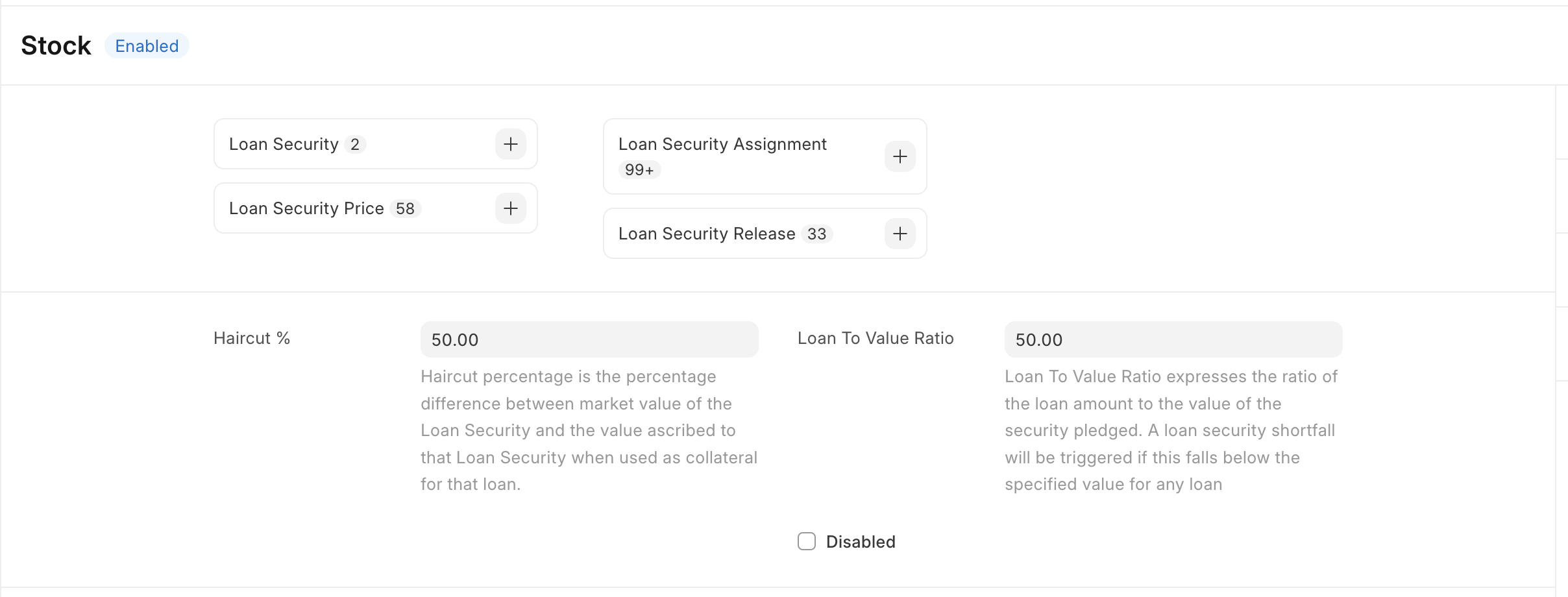Click the 99+ Assignment count badge
Viewport: 1568px width, 597px height.
(x=639, y=170)
